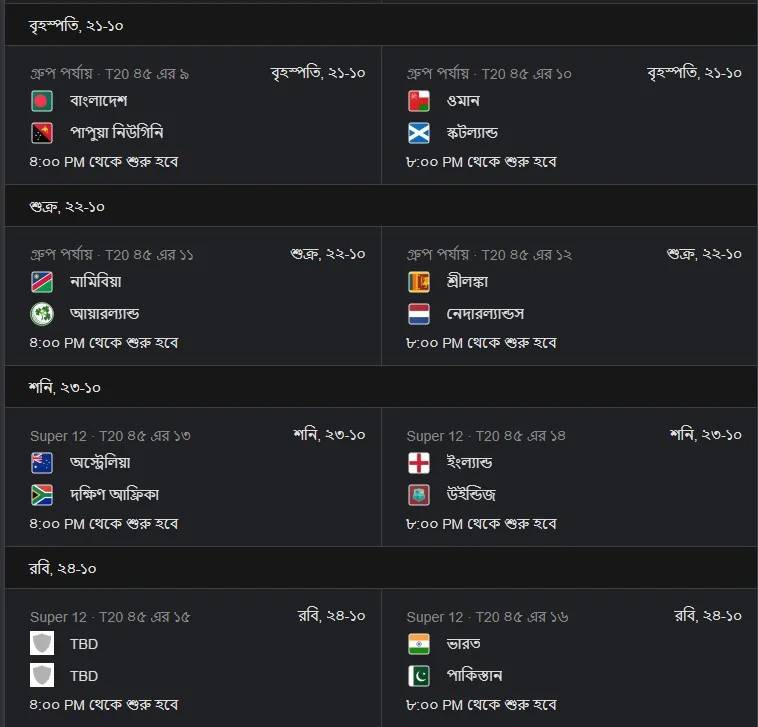
Task: Click the Papua New Guinea flag icon
Action: pyautogui.click(x=42, y=133)
